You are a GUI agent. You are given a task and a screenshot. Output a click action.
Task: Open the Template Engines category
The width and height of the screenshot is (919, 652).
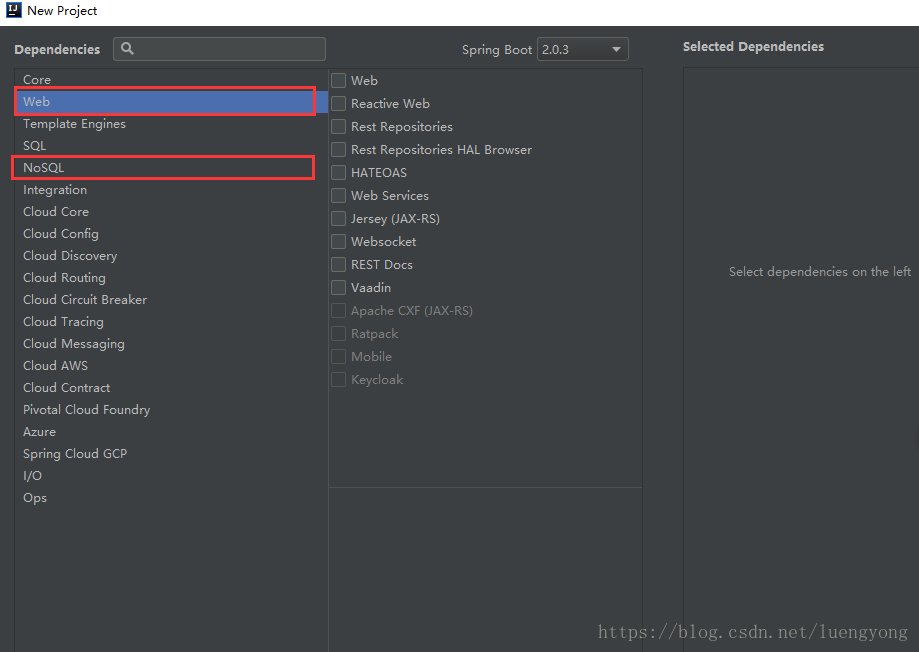coord(171,124)
